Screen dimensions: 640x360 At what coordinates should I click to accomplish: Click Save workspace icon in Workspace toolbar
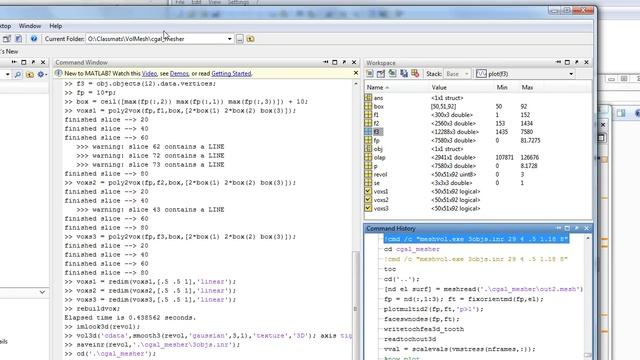404,73
